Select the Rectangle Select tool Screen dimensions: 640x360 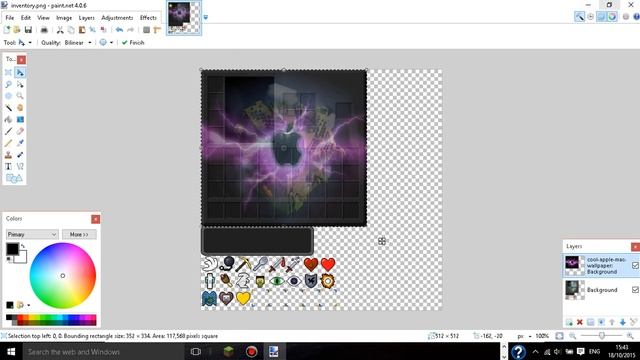pos(8,72)
